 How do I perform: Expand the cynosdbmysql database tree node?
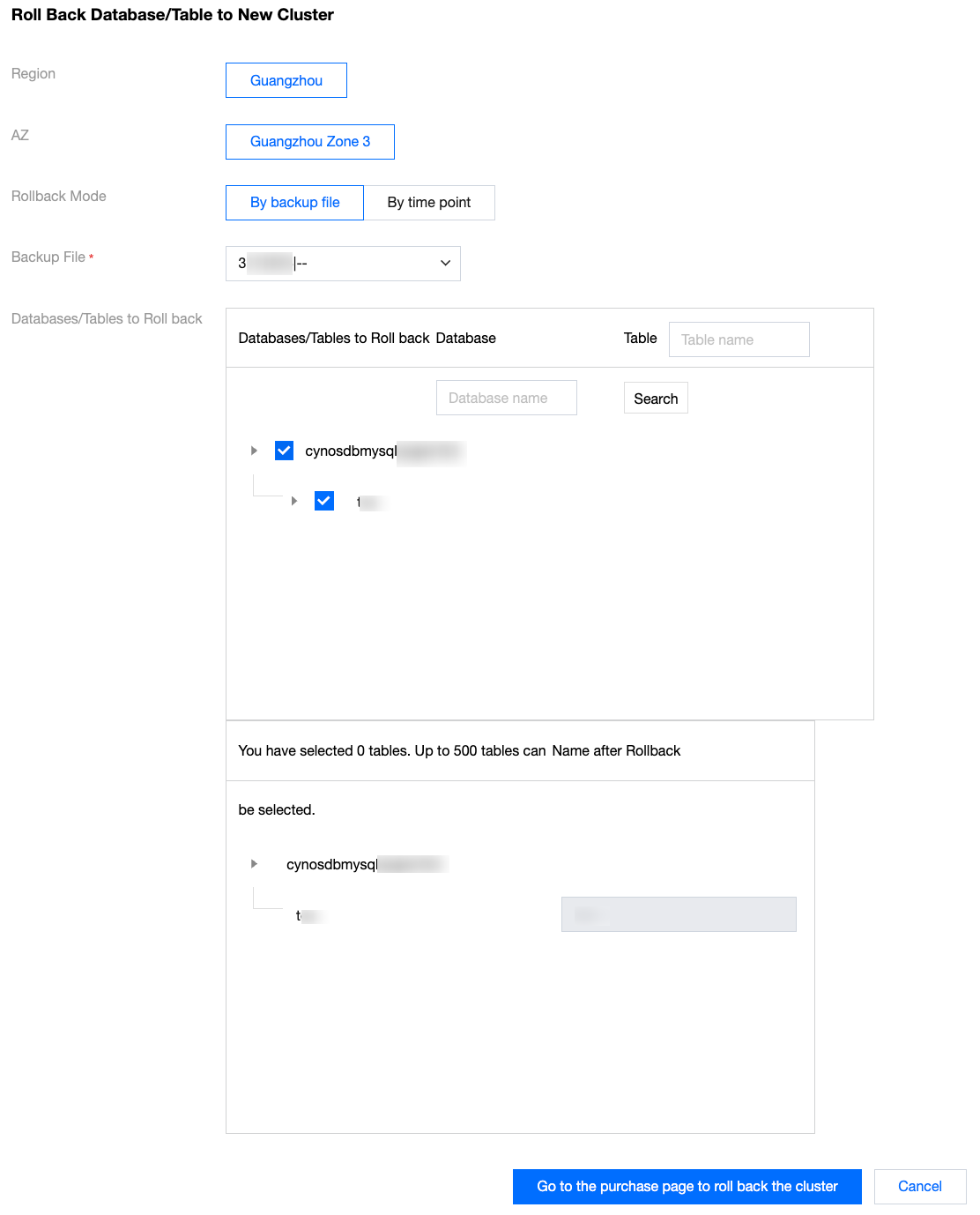click(254, 451)
